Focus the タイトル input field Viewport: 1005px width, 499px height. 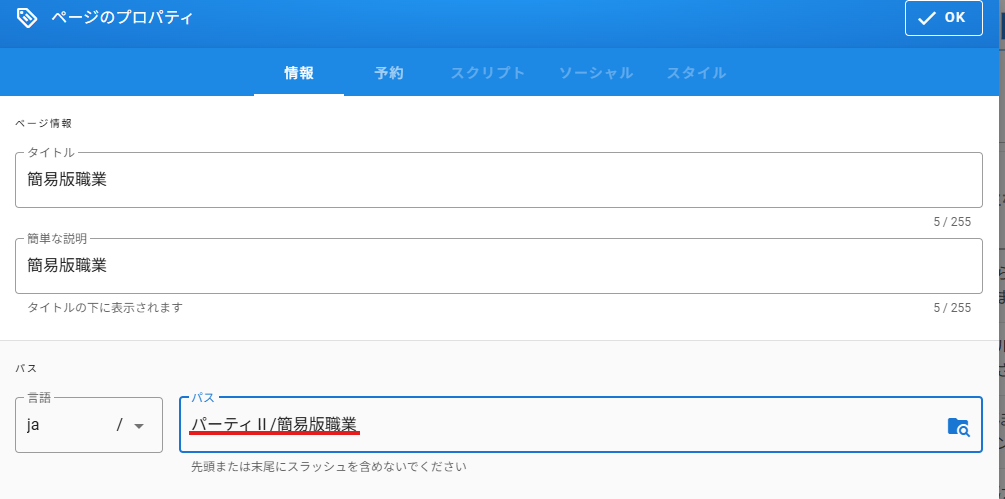(498, 181)
